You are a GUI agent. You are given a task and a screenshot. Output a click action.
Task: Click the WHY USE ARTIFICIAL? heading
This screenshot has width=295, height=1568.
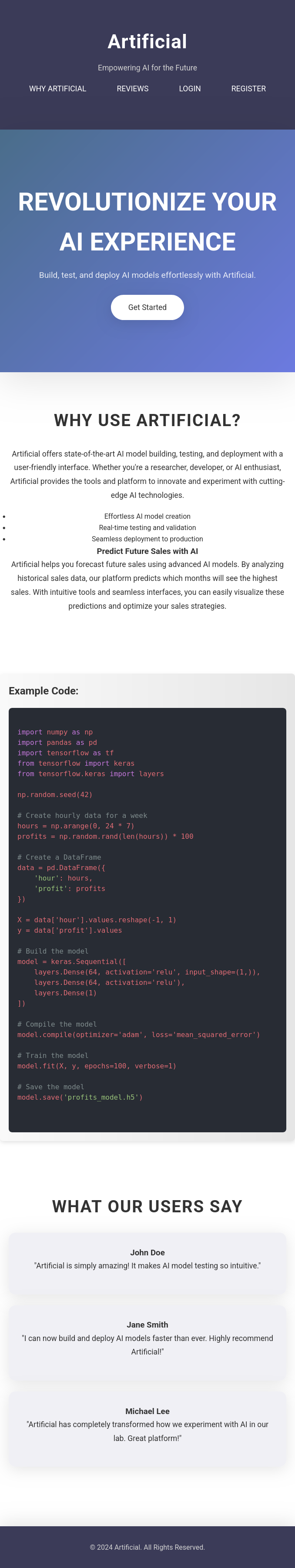147,420
